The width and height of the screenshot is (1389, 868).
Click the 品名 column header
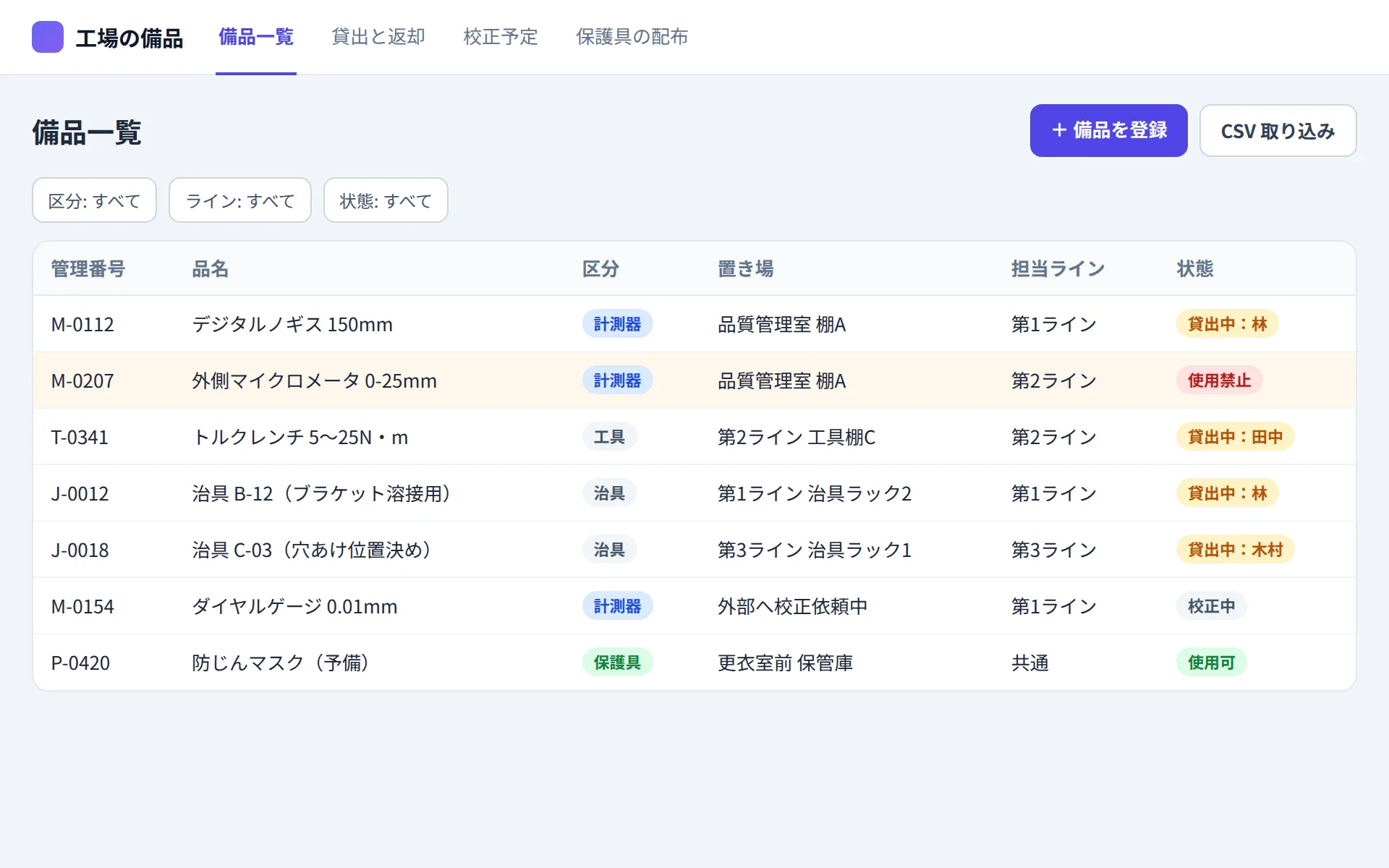pyautogui.click(x=211, y=269)
